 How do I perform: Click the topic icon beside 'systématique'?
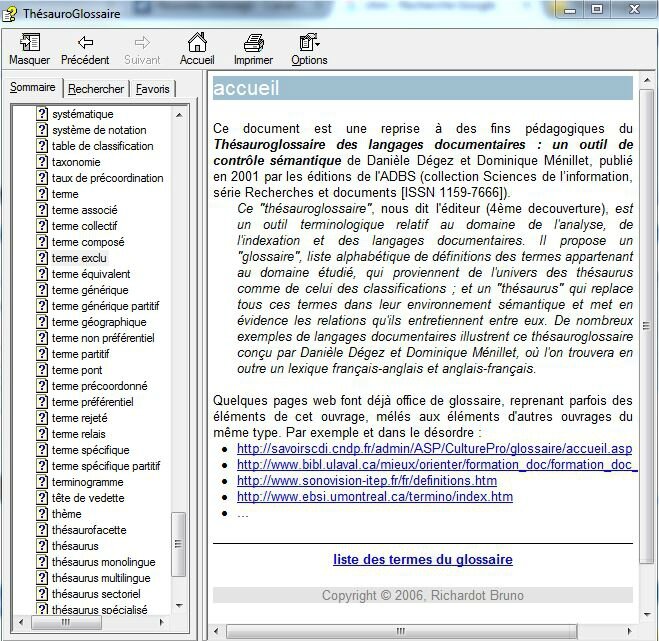coord(42,113)
